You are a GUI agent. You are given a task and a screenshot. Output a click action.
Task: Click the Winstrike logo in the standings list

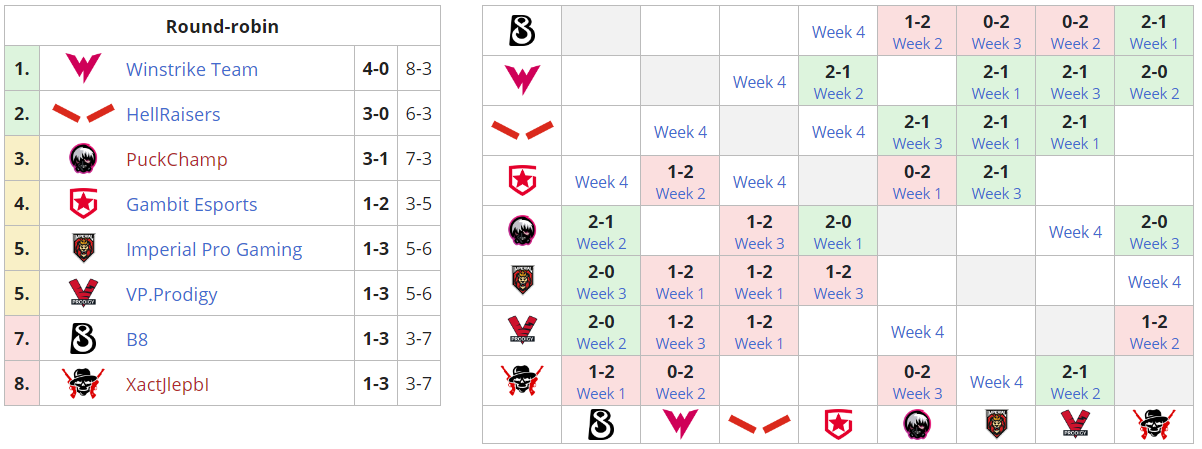point(82,69)
